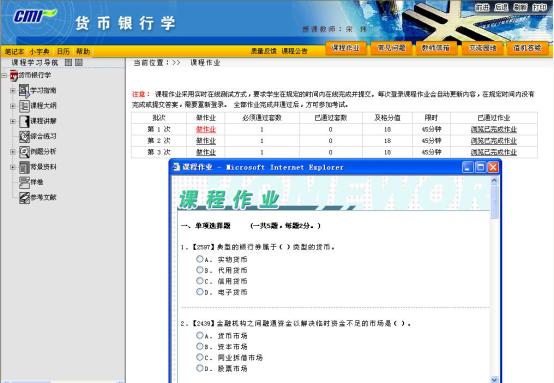Open the last orange tab on the right

pos(528,48)
